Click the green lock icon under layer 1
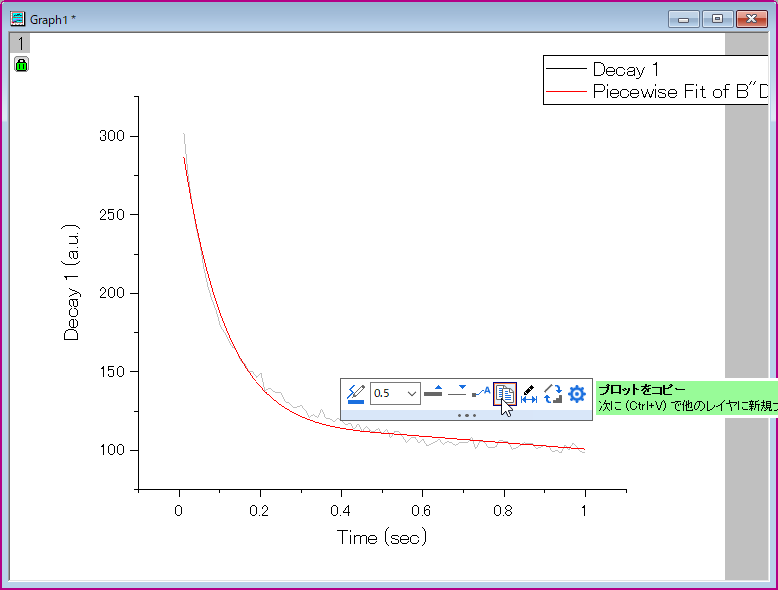The width and height of the screenshot is (778, 590). pyautogui.click(x=21, y=65)
